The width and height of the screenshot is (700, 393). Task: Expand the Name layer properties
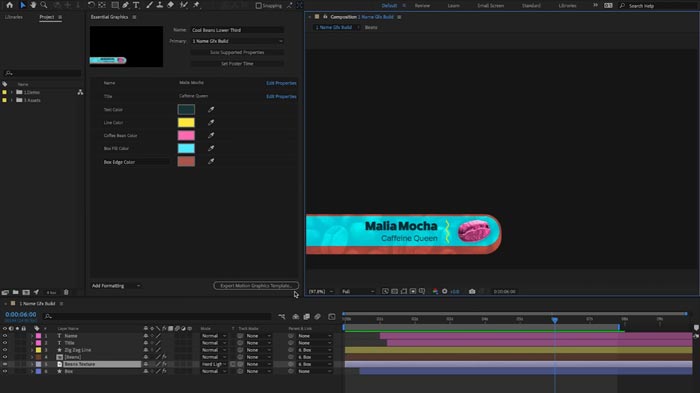[x=32, y=336]
